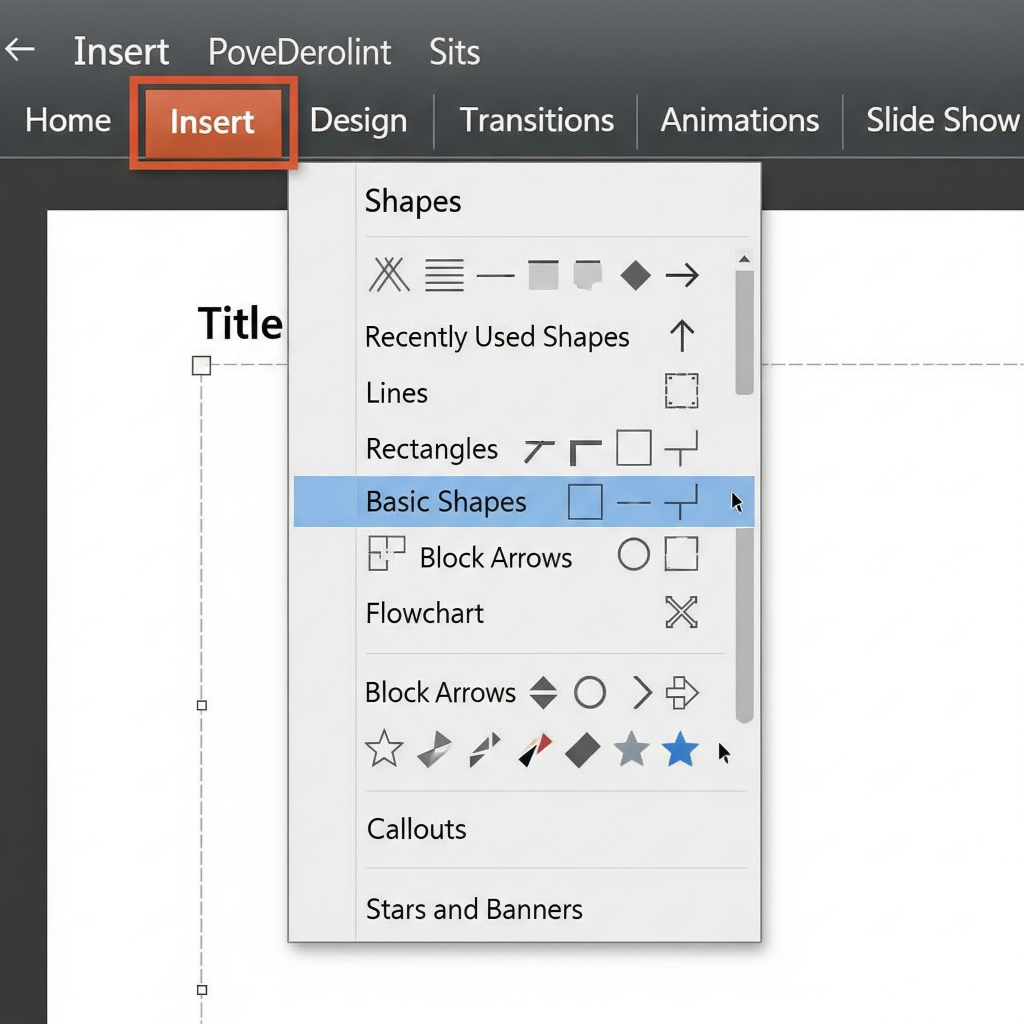Select the up arrow beside Recently Used Shapes
This screenshot has width=1024, height=1024.
682,336
